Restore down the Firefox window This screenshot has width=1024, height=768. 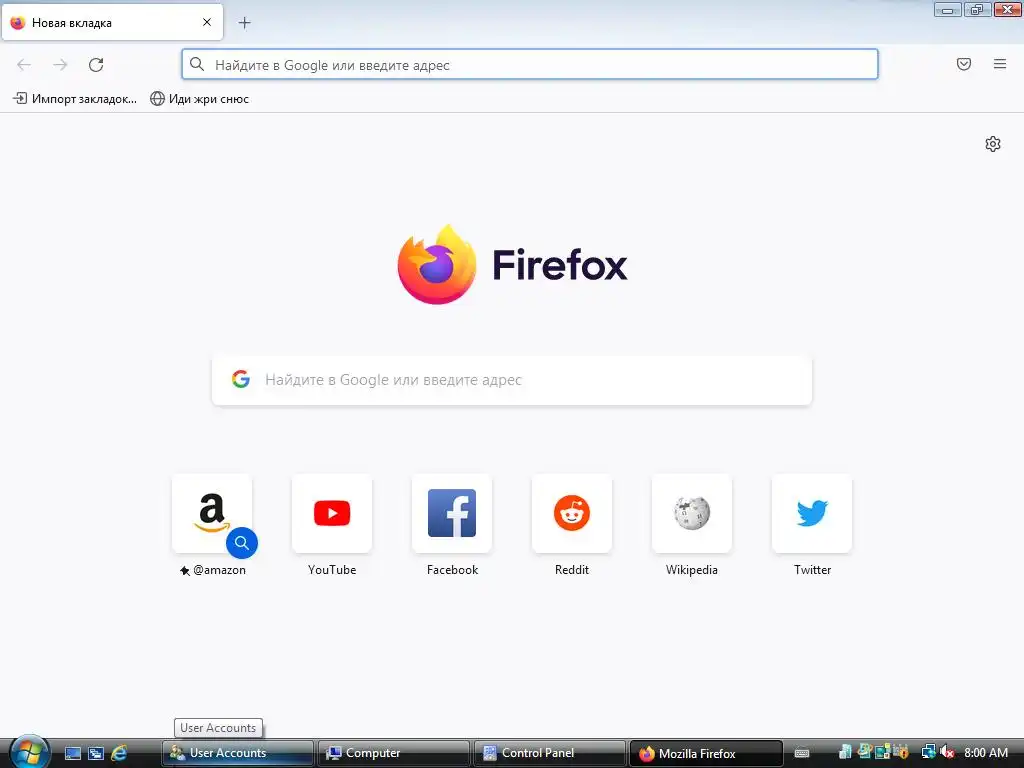click(977, 10)
